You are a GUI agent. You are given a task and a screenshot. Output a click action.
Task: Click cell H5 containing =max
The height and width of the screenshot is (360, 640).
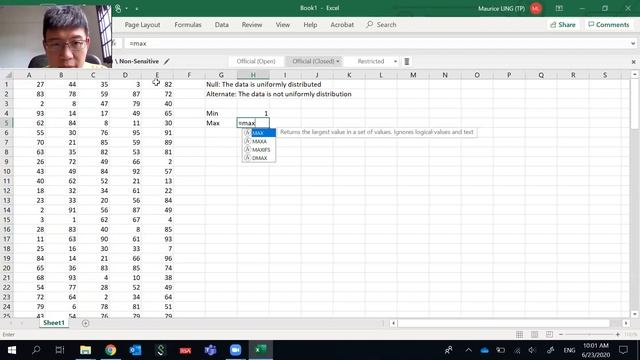pyautogui.click(x=253, y=123)
